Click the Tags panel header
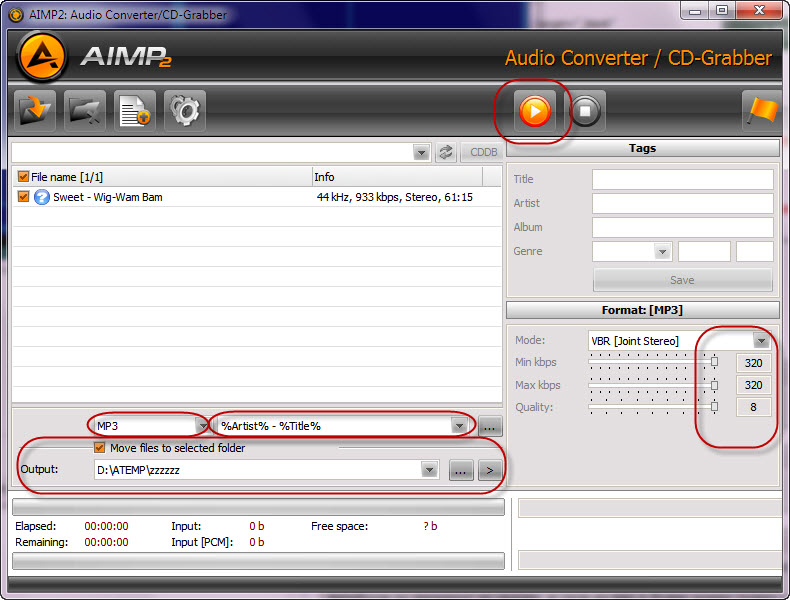This screenshot has width=790, height=600. coord(643,148)
